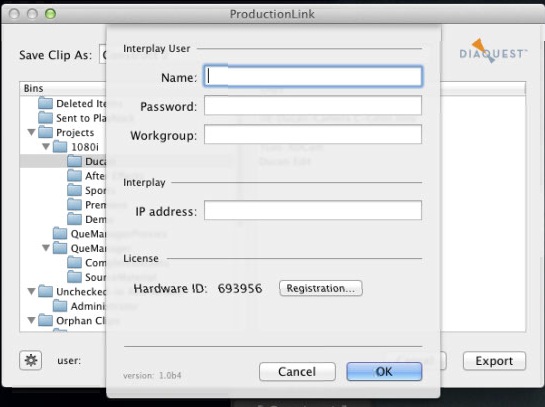
Task: Collapse the 1080i disclosure triangle
Action: 46,147
